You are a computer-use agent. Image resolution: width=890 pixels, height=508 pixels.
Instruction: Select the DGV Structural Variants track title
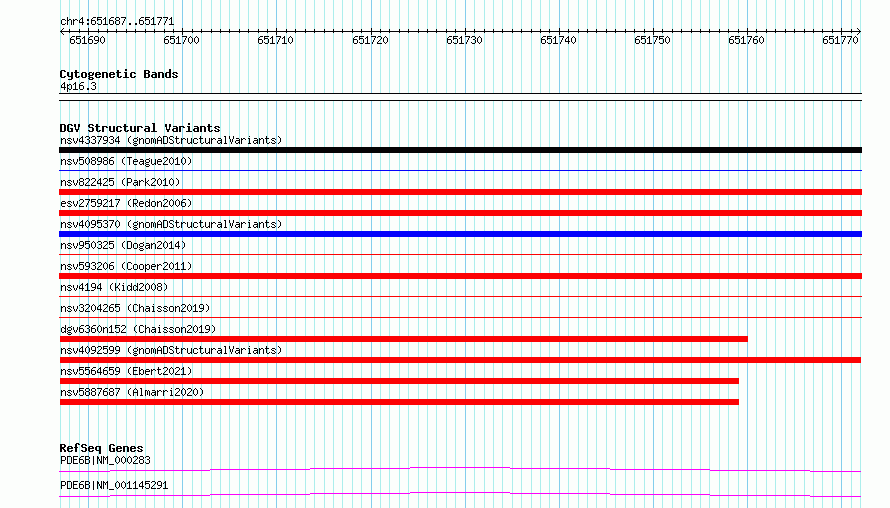(x=140, y=128)
